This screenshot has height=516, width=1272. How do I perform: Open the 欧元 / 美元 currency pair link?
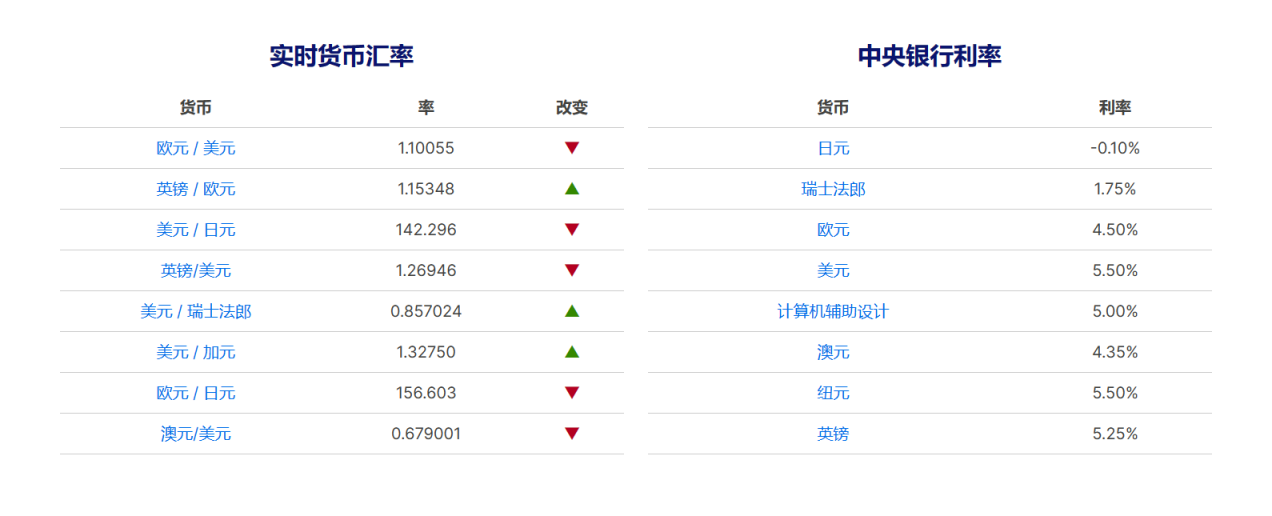click(196, 148)
